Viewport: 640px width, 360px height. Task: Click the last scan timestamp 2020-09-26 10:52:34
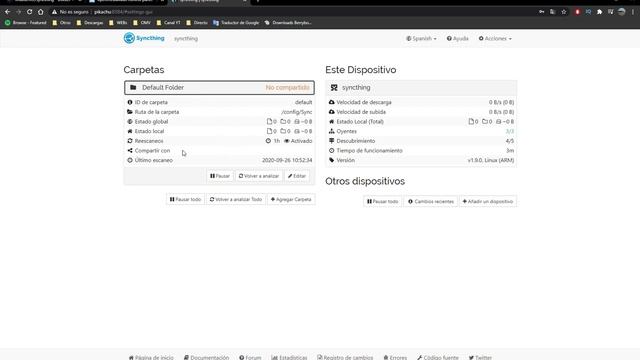point(287,160)
